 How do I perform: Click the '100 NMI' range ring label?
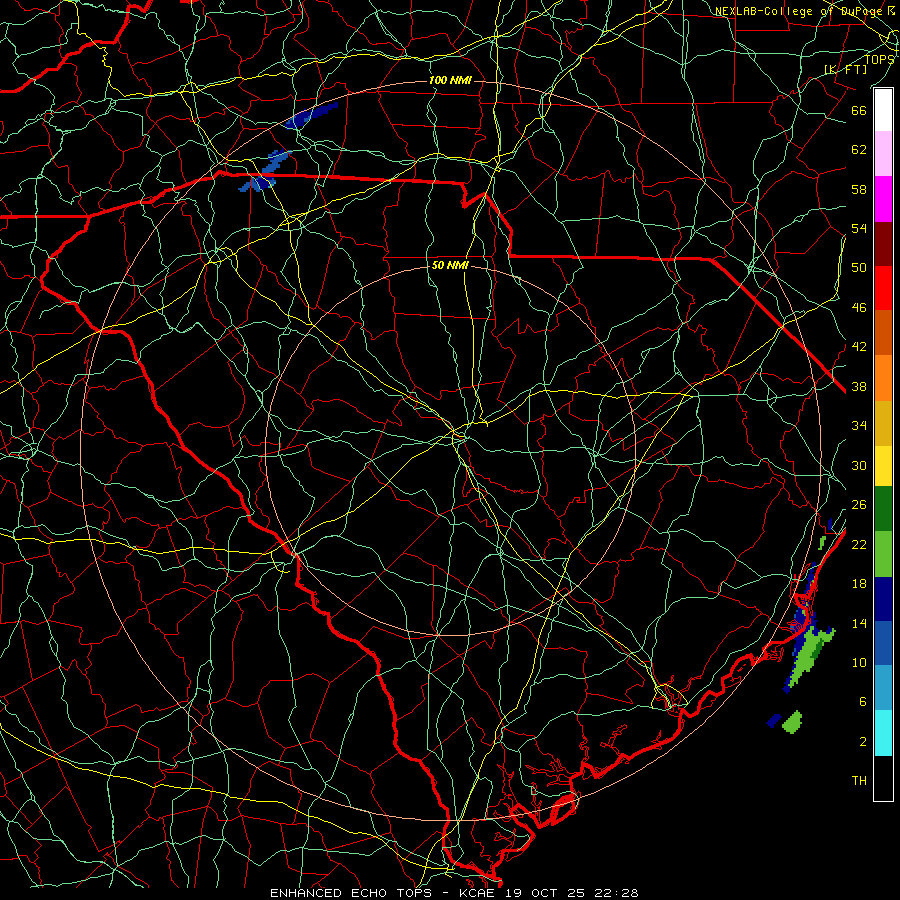(450, 80)
